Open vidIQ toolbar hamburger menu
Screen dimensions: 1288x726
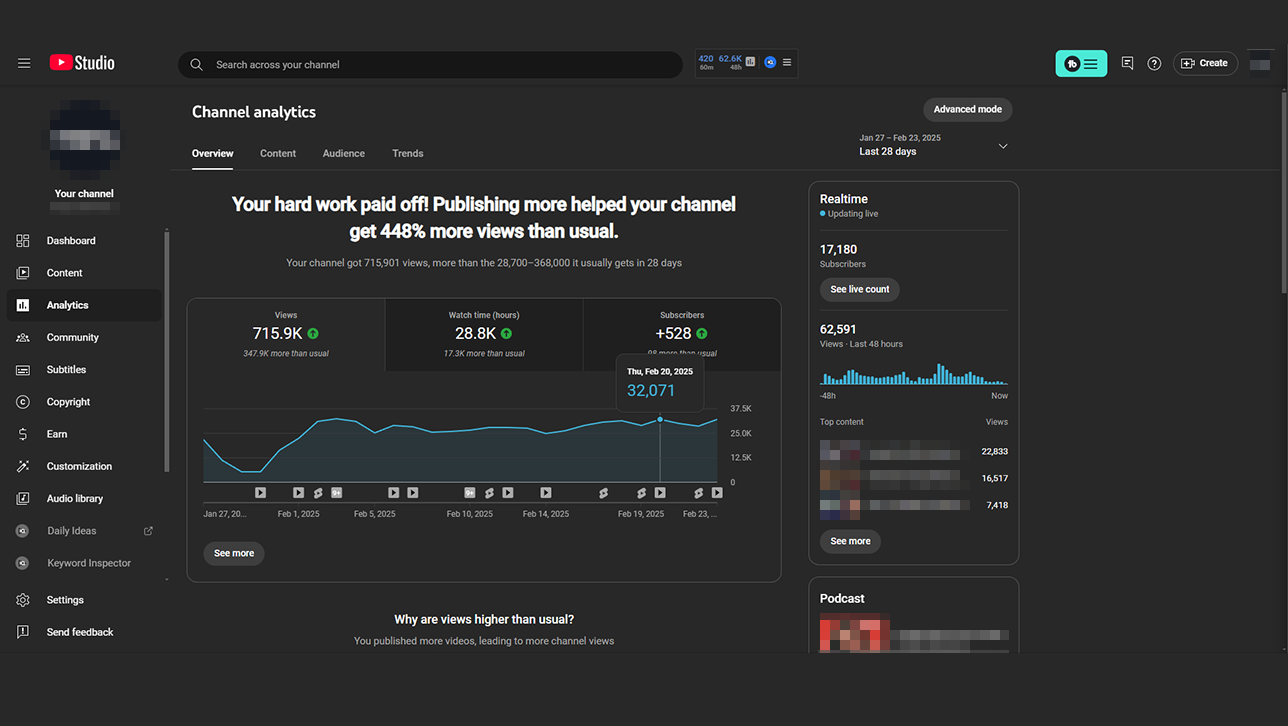(787, 62)
